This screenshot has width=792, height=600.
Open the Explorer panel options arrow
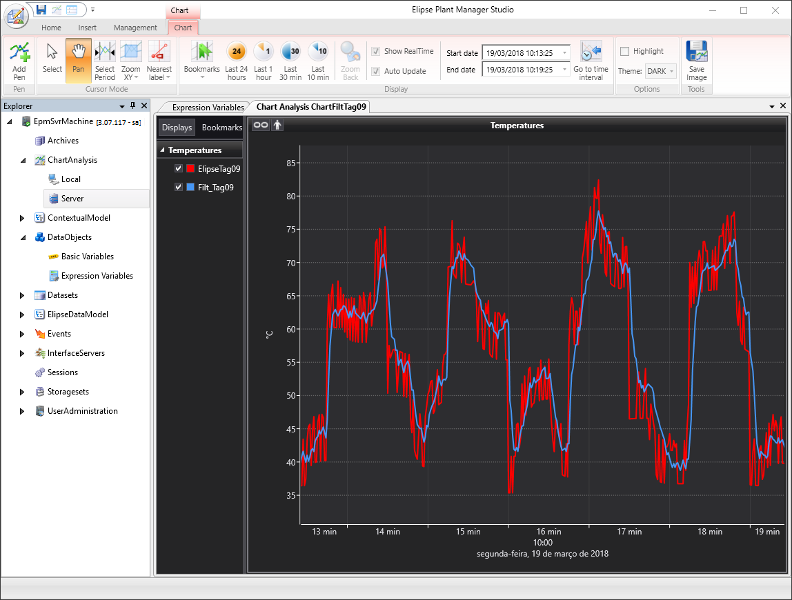pyautogui.click(x=122, y=106)
